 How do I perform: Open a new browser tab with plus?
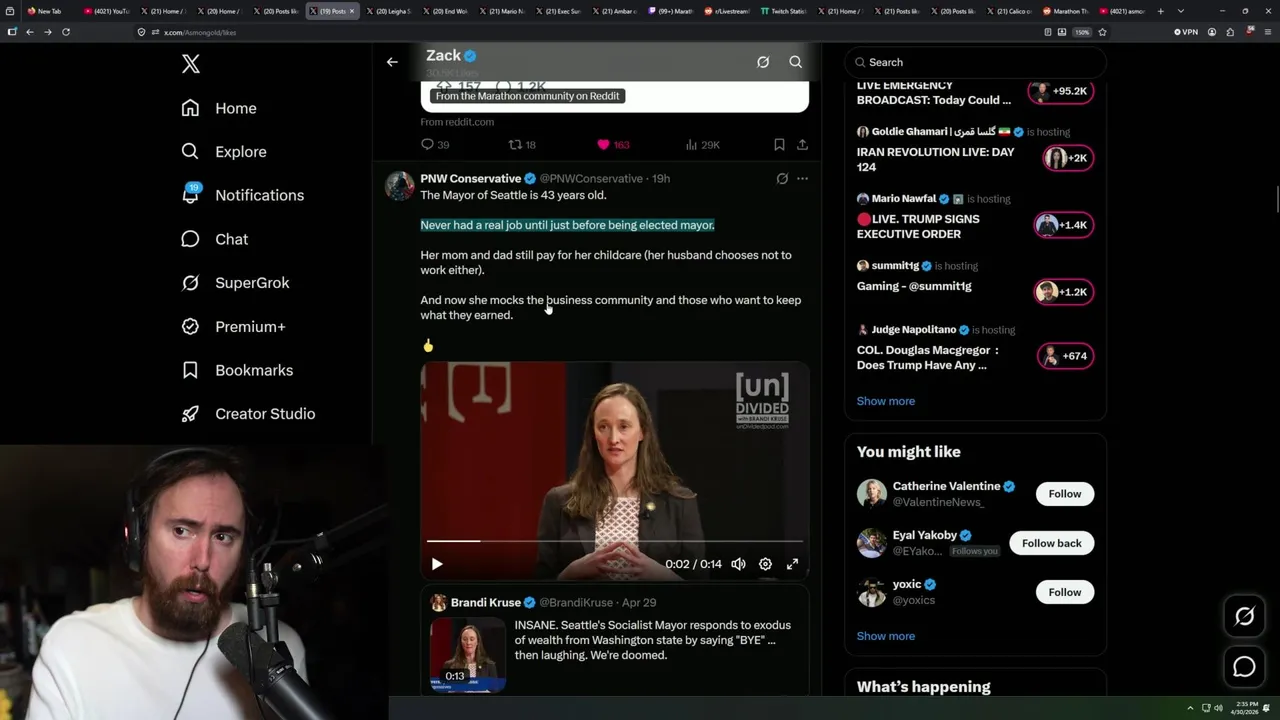coord(1161,11)
